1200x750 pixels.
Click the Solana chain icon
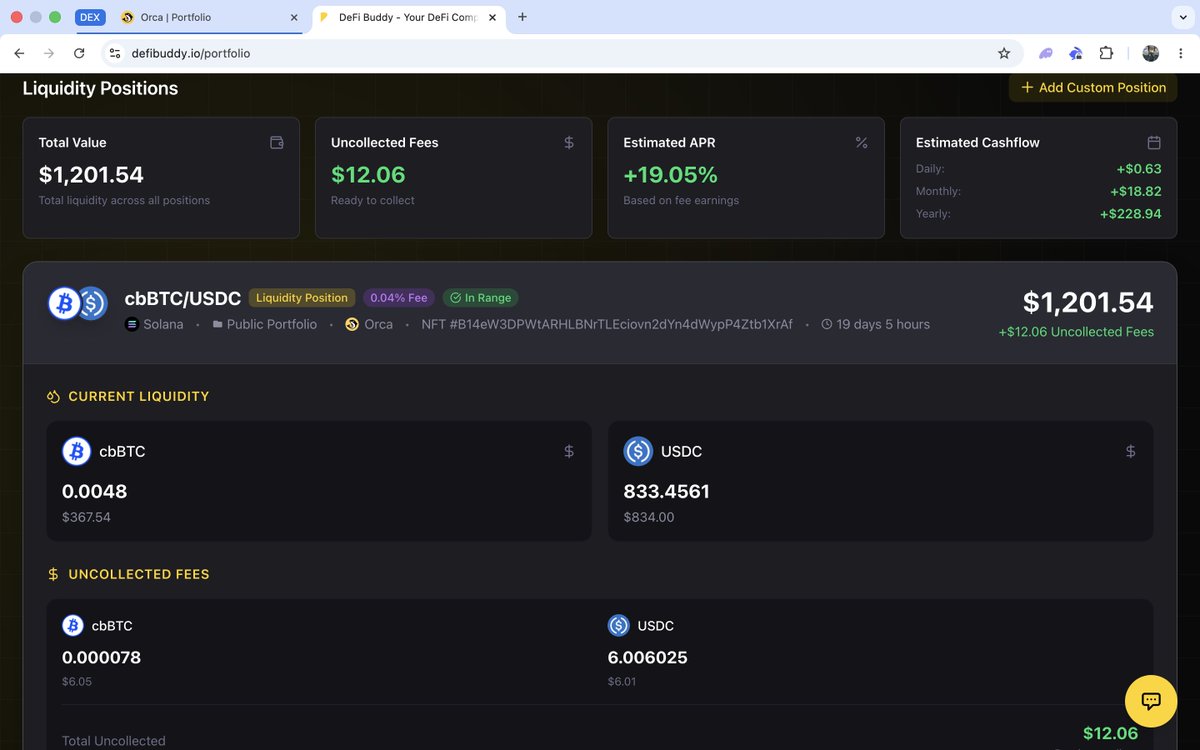point(132,325)
